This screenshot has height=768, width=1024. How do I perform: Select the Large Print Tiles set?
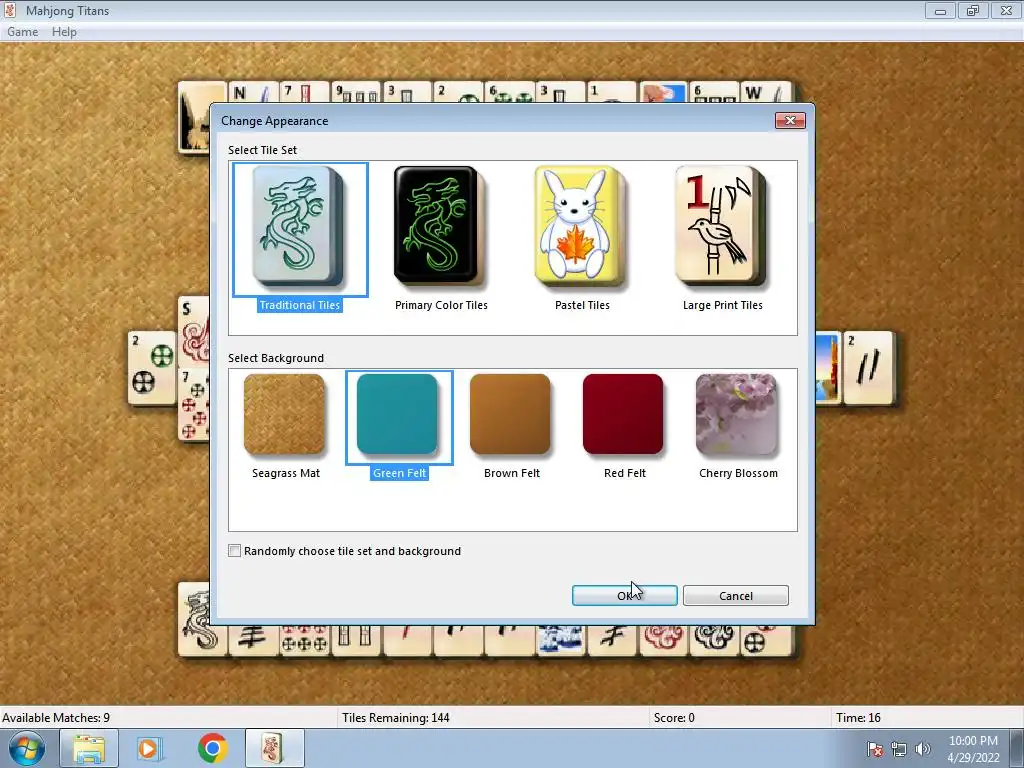point(721,226)
